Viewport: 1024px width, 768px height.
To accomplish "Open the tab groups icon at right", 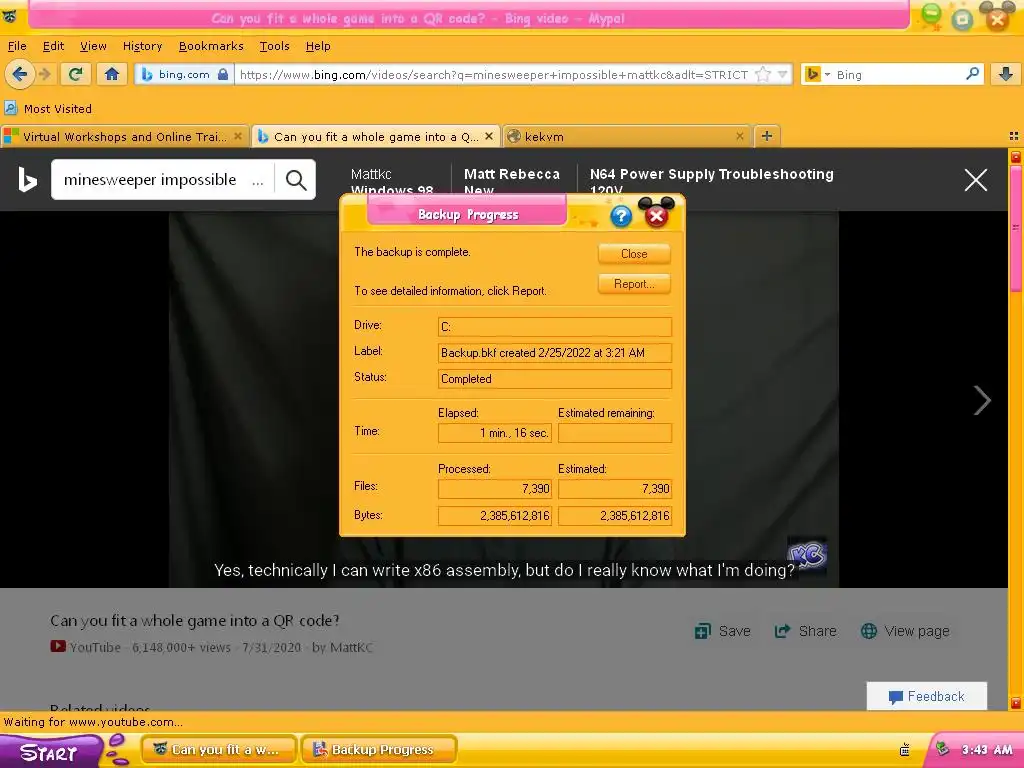I will point(1014,136).
